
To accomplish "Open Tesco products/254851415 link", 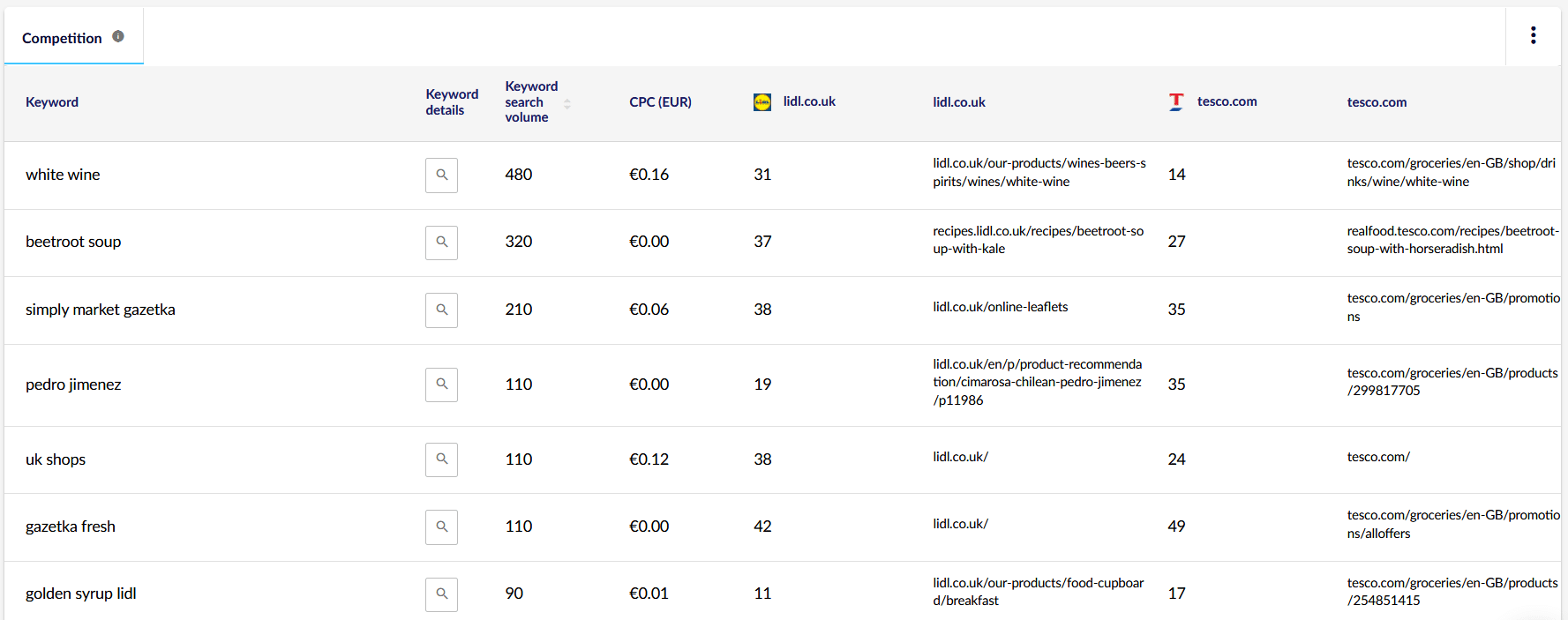I will (1452, 592).
